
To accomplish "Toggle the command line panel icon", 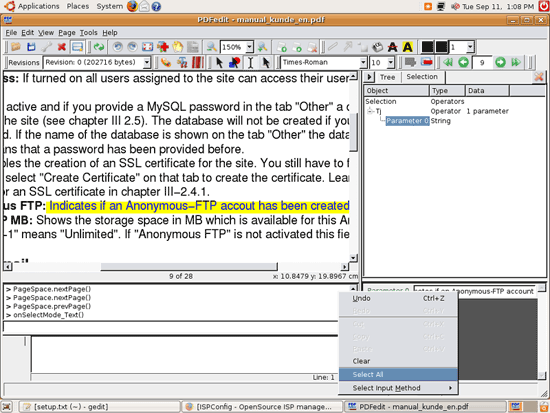I will 77,47.
